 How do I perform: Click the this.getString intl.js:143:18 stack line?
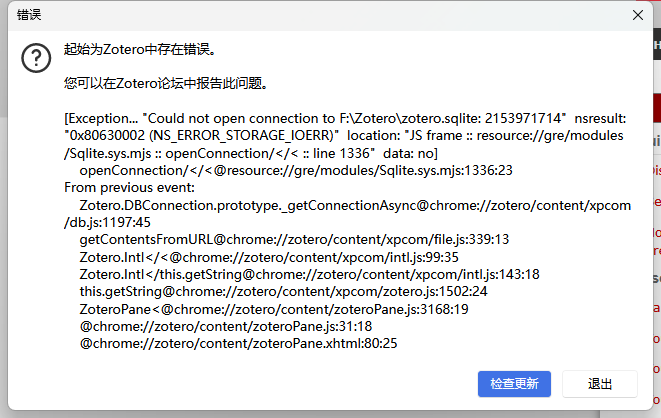(309, 274)
